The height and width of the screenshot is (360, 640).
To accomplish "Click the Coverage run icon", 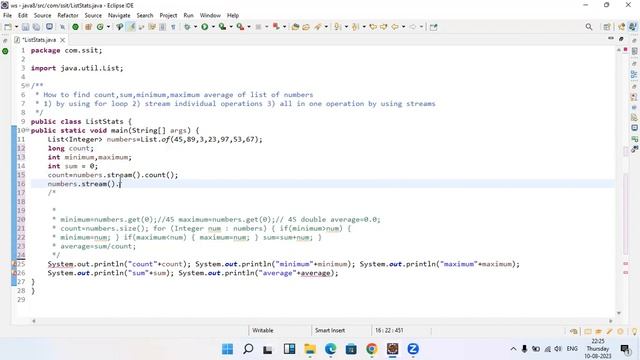I will [222, 27].
